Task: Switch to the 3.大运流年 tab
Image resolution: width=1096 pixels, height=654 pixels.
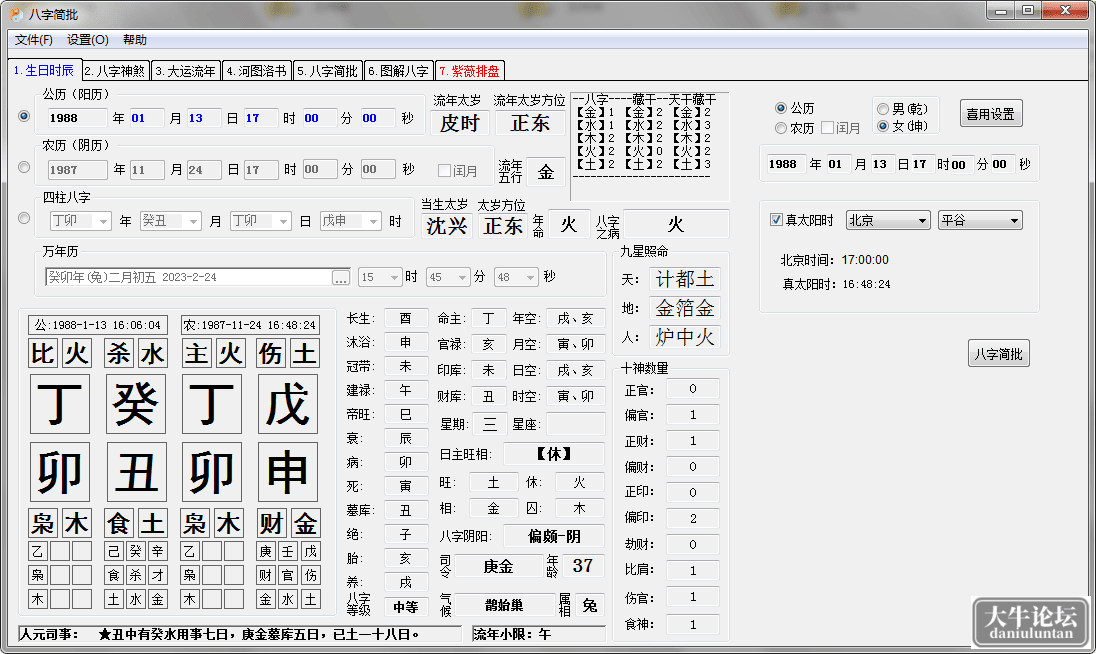Action: 186,71
